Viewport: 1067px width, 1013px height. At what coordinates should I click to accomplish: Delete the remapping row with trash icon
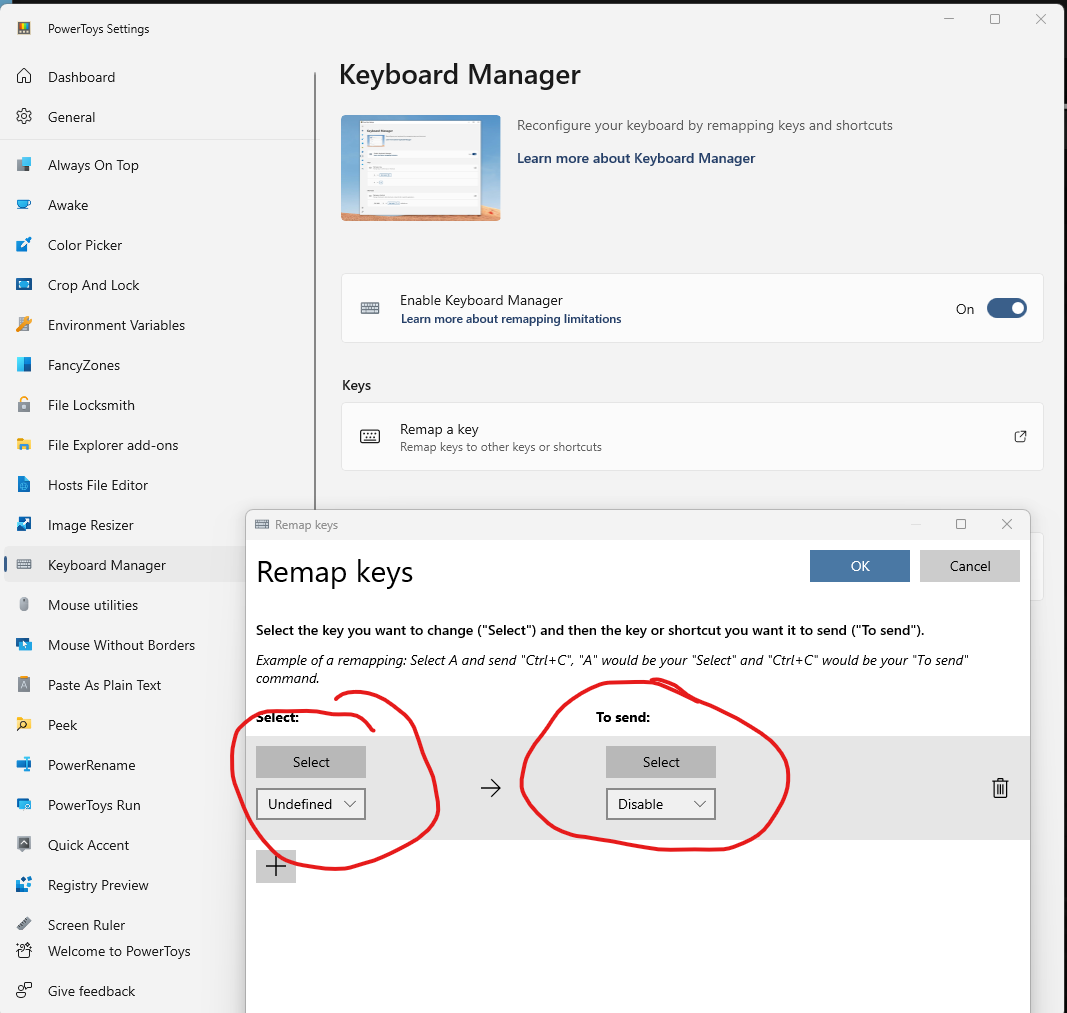[1000, 788]
